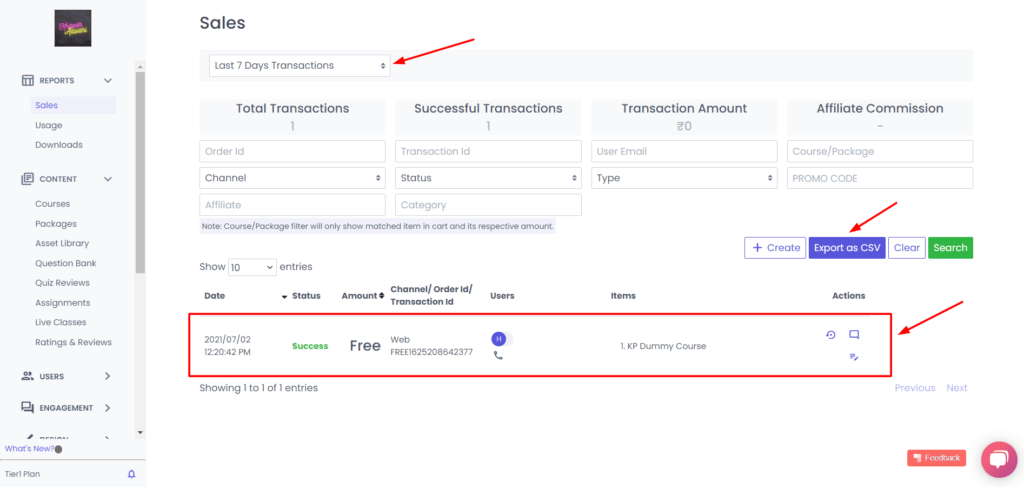Open the chat support bubble
This screenshot has height=487, width=1024.
pos(998,459)
